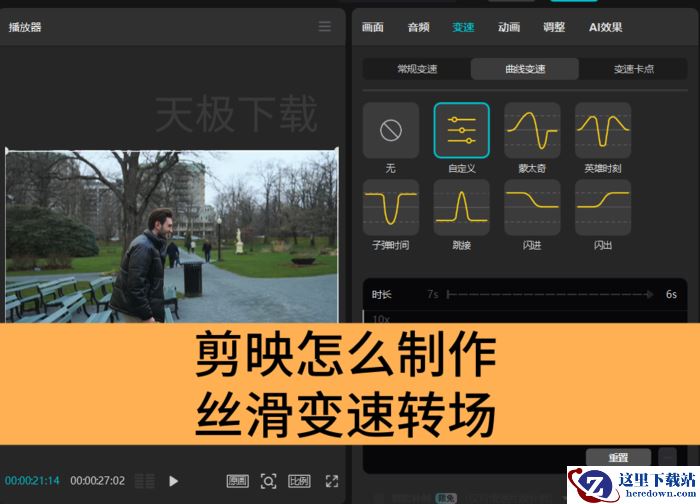Open the 调整 adjustment tab
The image size is (700, 504).
pos(554,27)
